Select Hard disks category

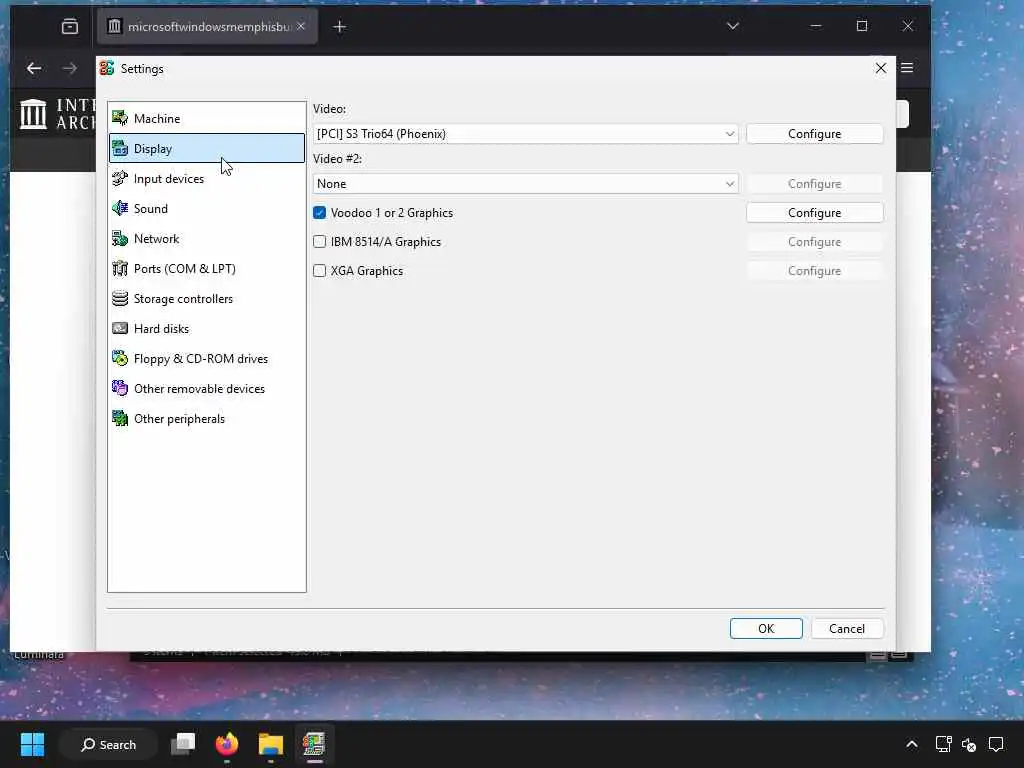(x=207, y=328)
